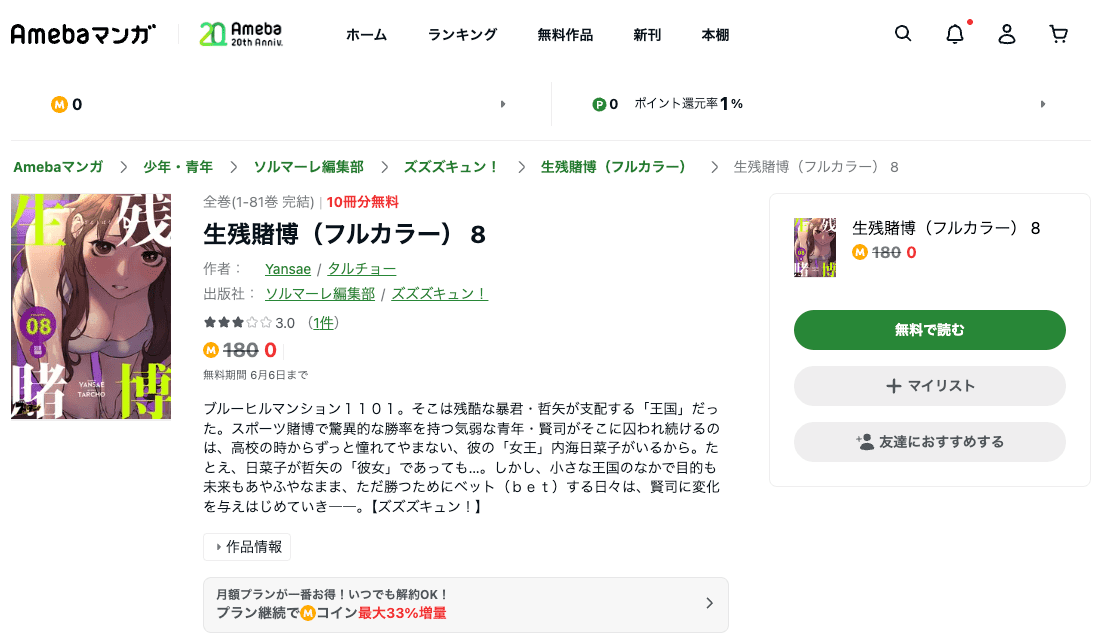1098x641 pixels.
Task: Open the shopping cart icon
Action: (x=1059, y=34)
